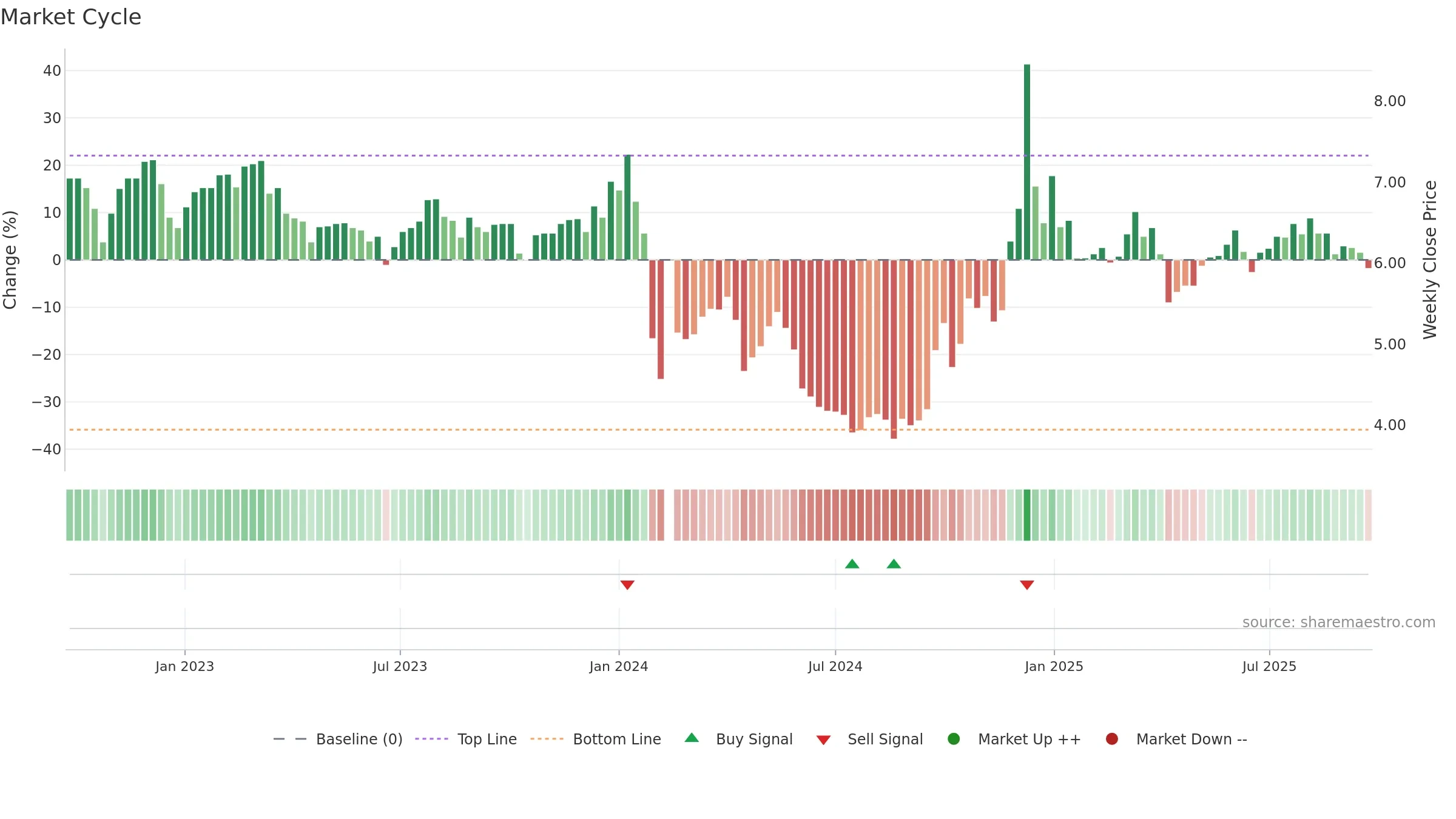Click the purple dotted Top Line legend swatch

pos(431,739)
